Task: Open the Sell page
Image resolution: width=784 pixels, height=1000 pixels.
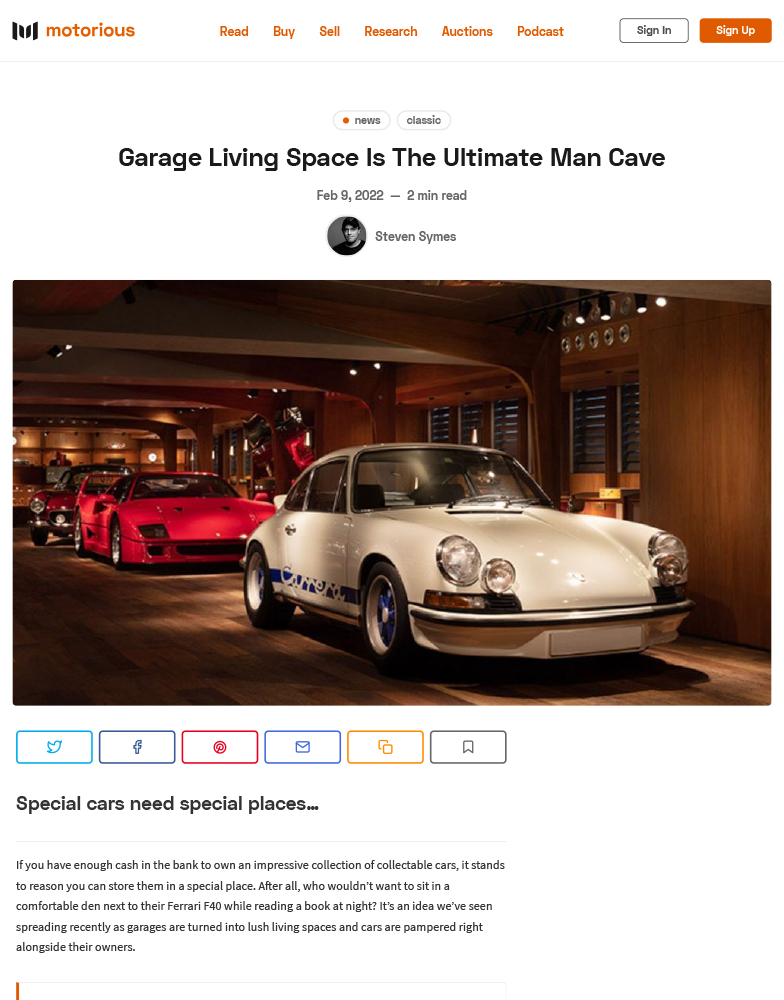Action: pos(329,31)
